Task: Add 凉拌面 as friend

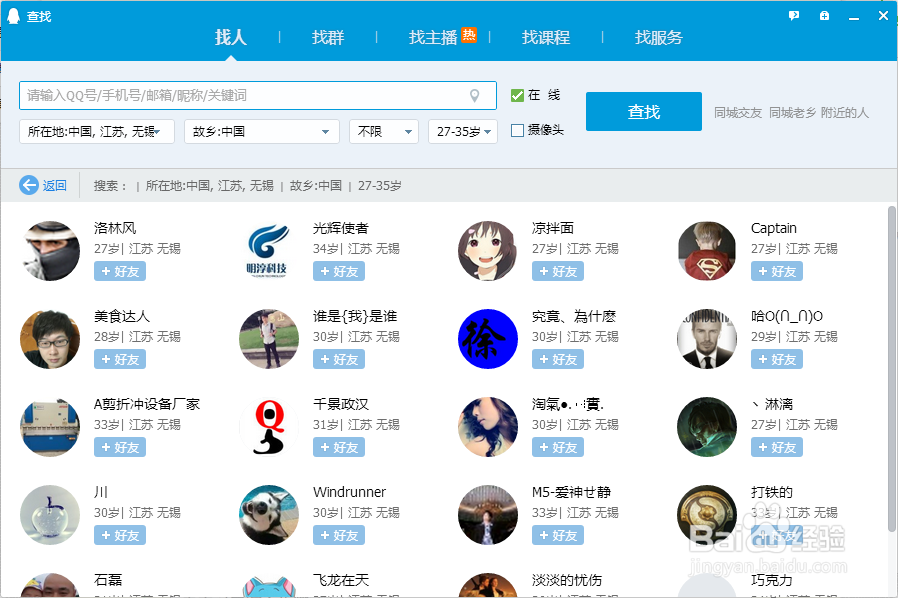Action: (558, 272)
